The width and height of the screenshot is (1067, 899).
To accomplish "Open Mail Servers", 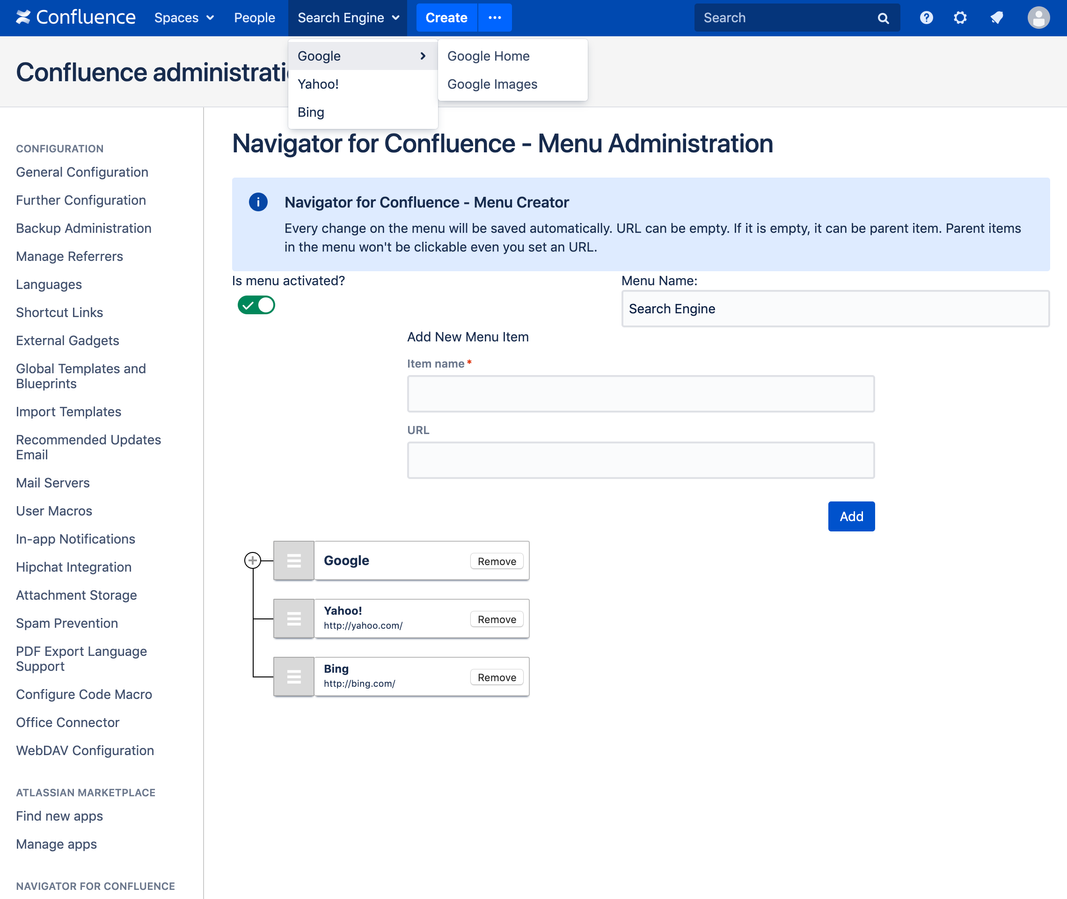I will tap(53, 483).
